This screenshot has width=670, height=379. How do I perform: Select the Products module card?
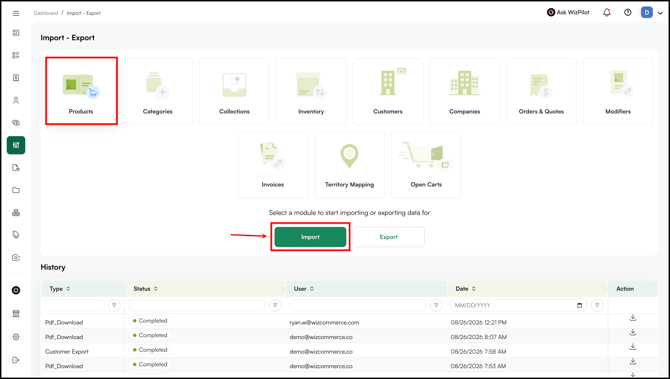81,91
